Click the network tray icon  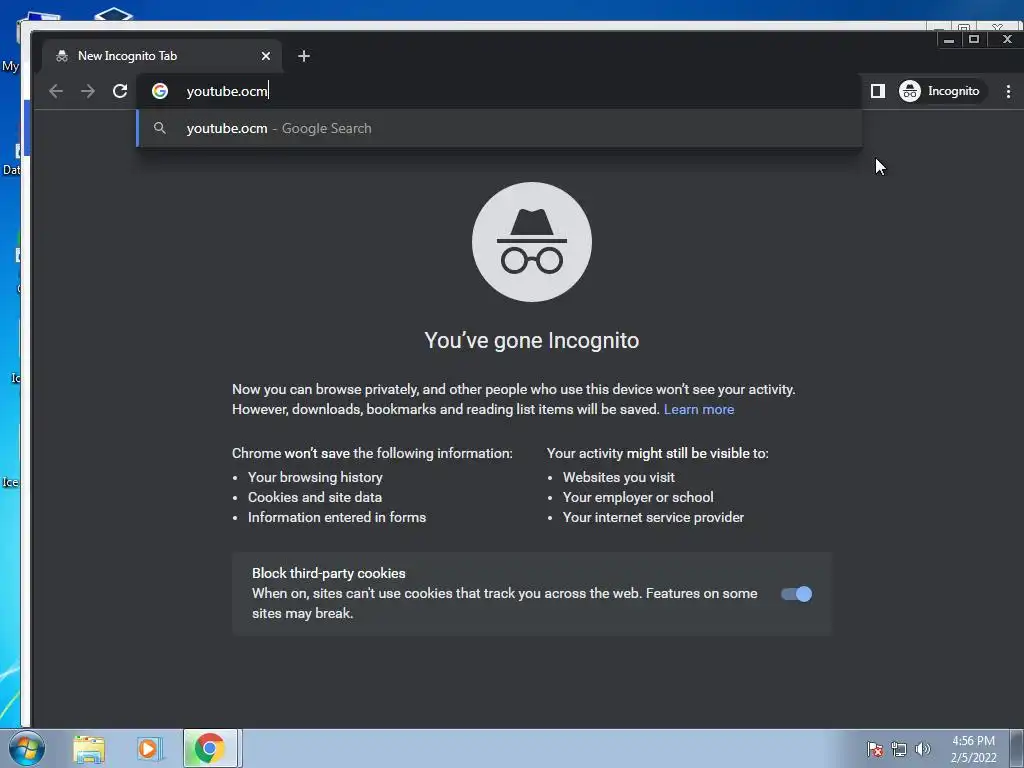[899, 749]
